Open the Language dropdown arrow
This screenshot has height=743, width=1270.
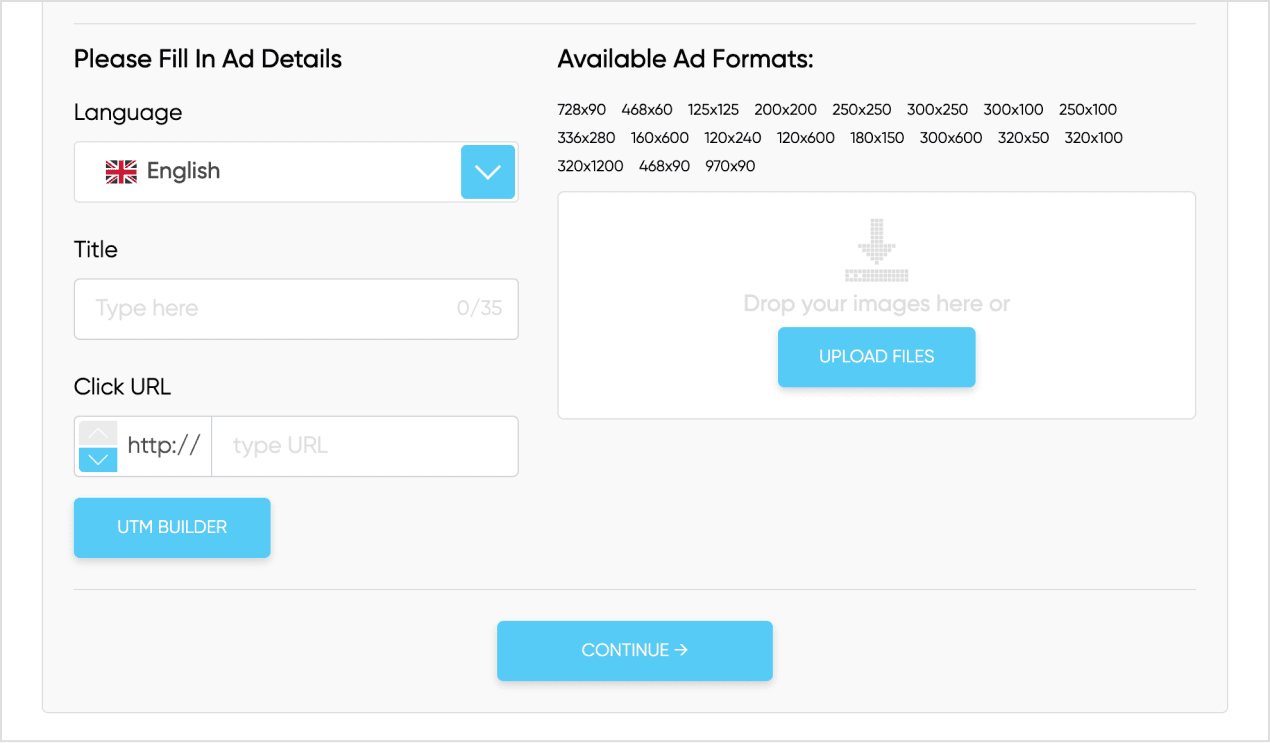pyautogui.click(x=488, y=172)
